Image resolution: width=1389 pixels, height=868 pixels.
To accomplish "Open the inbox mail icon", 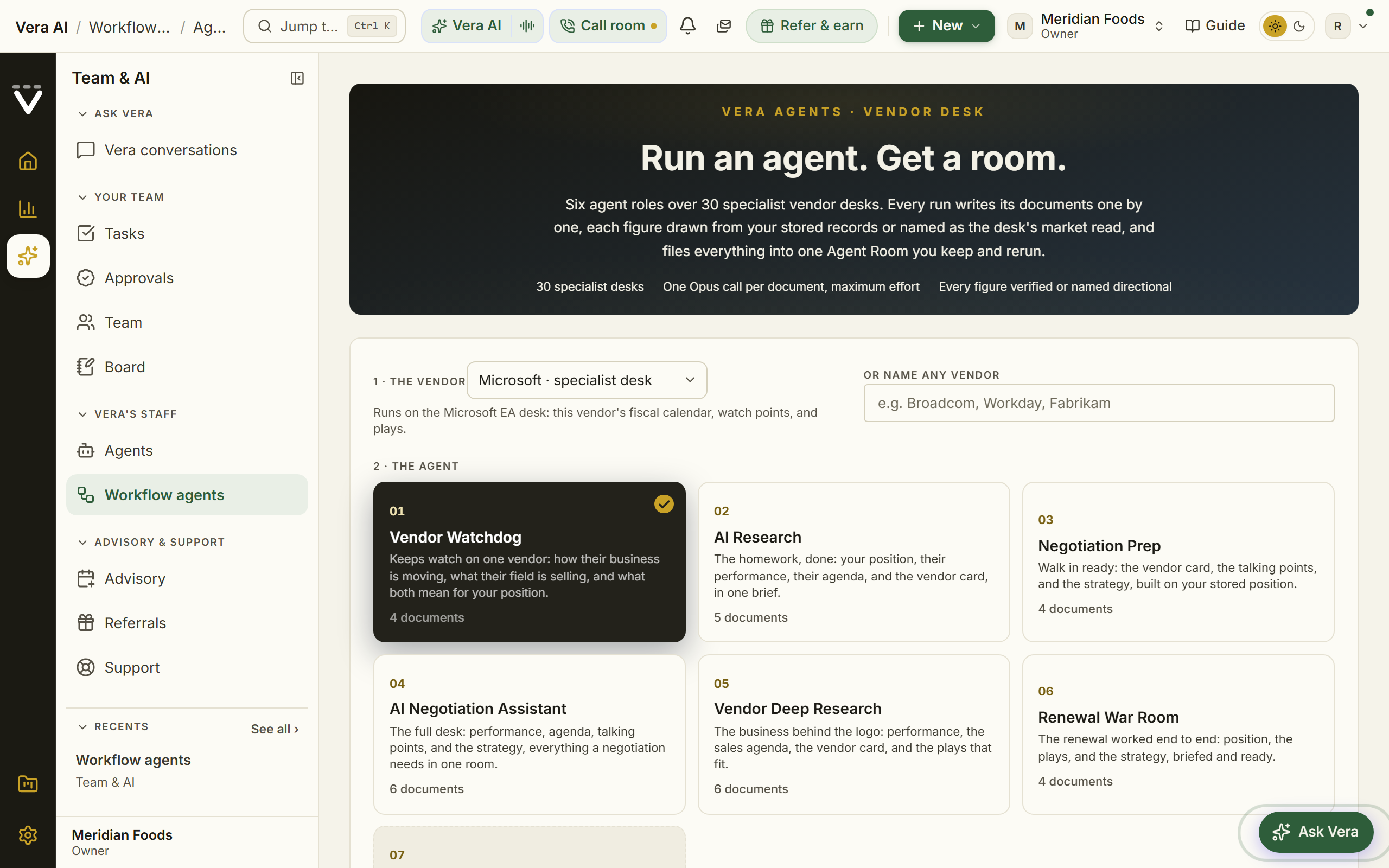I will coord(724,26).
